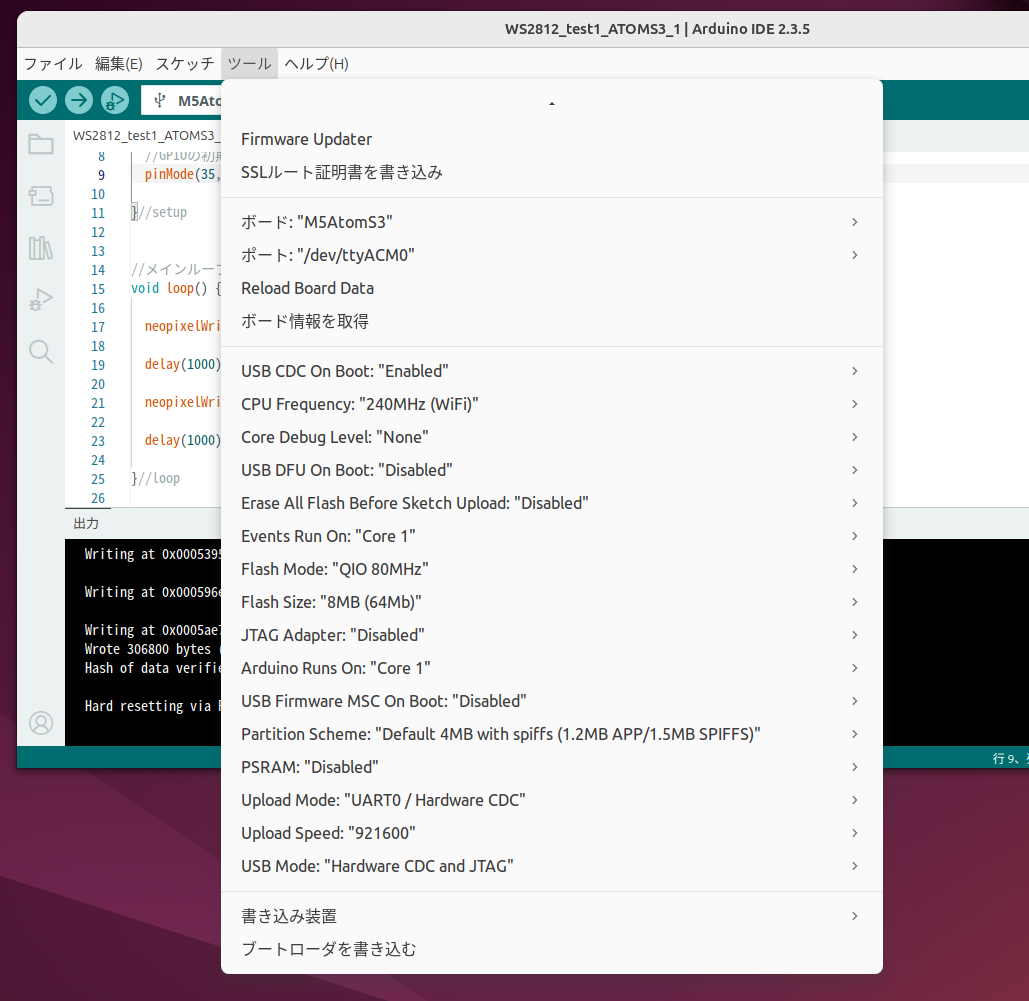Click the Upload sketch arrow icon
Screen dimensions: 1029x1001
(78, 100)
